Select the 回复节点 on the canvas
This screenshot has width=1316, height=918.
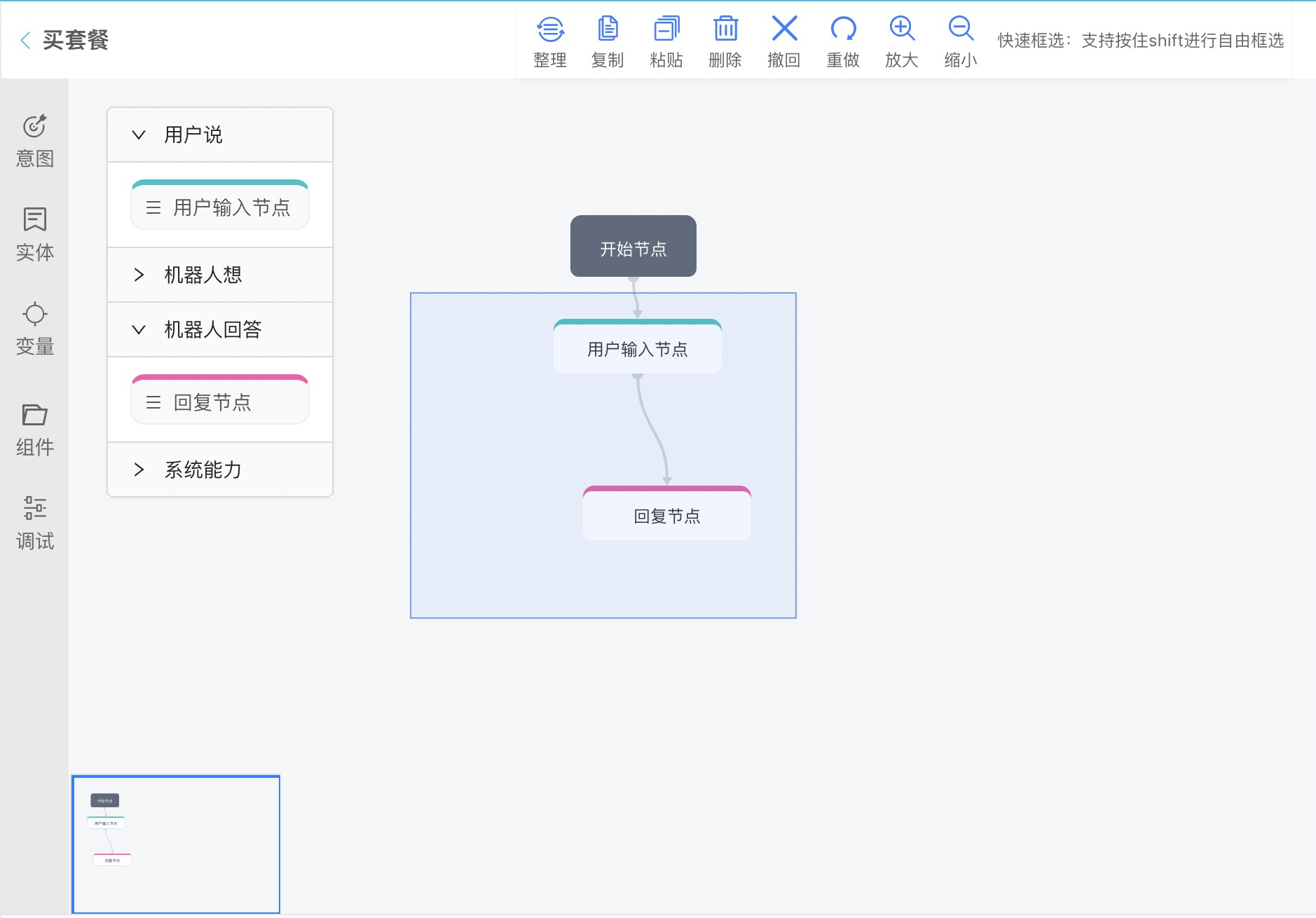pos(667,513)
